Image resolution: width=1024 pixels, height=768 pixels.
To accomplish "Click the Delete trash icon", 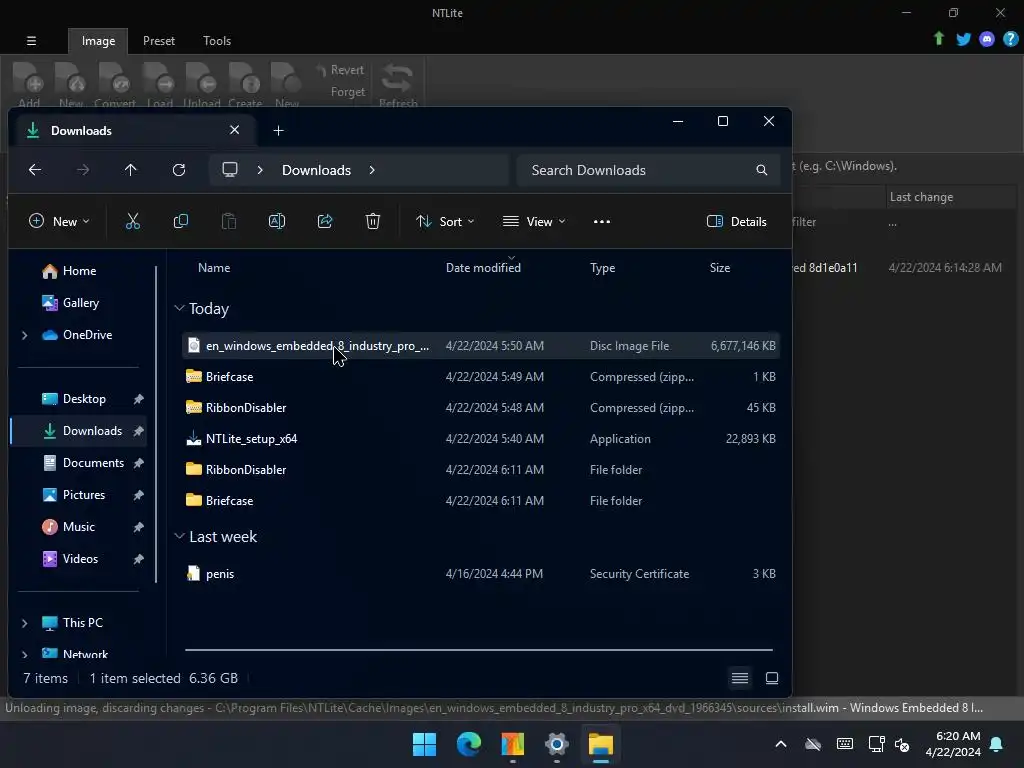I will (x=373, y=221).
